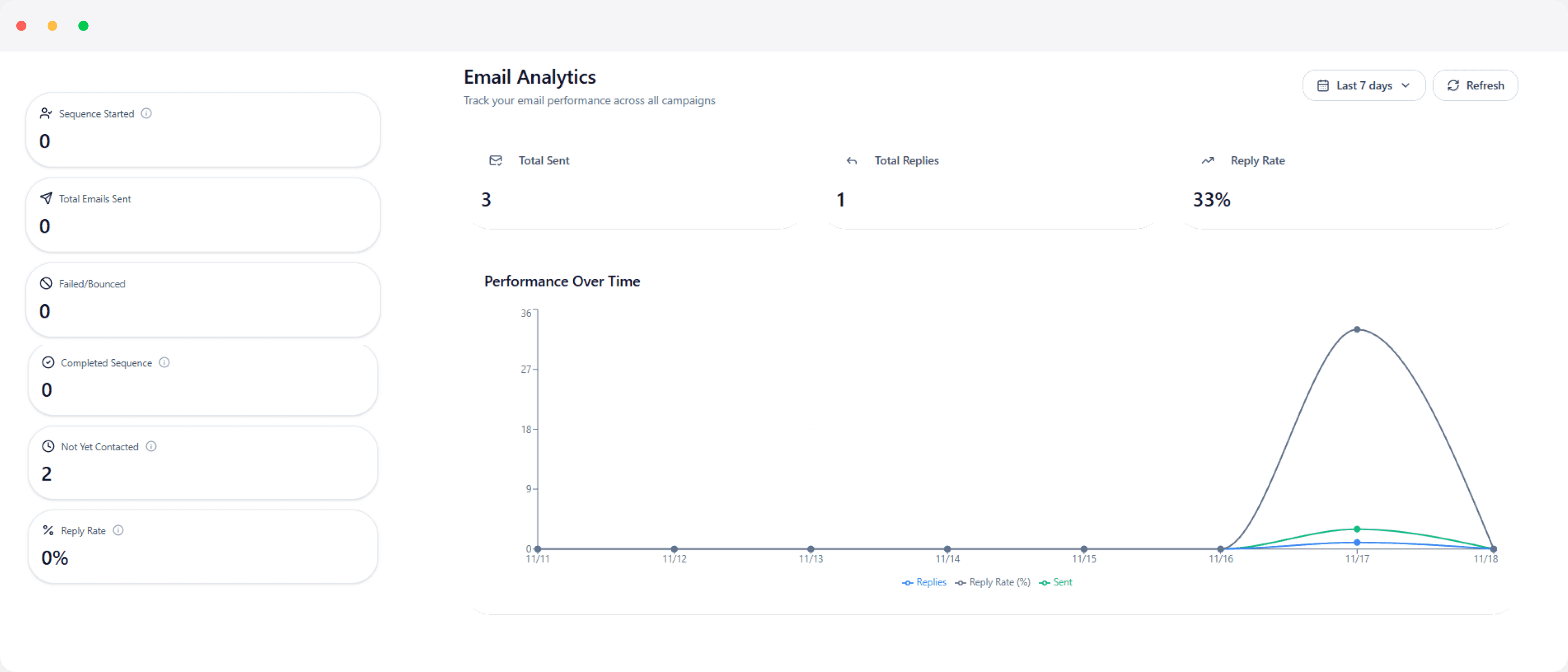
Task: Open the info tooltip on Completed Sequence
Action: [x=164, y=362]
